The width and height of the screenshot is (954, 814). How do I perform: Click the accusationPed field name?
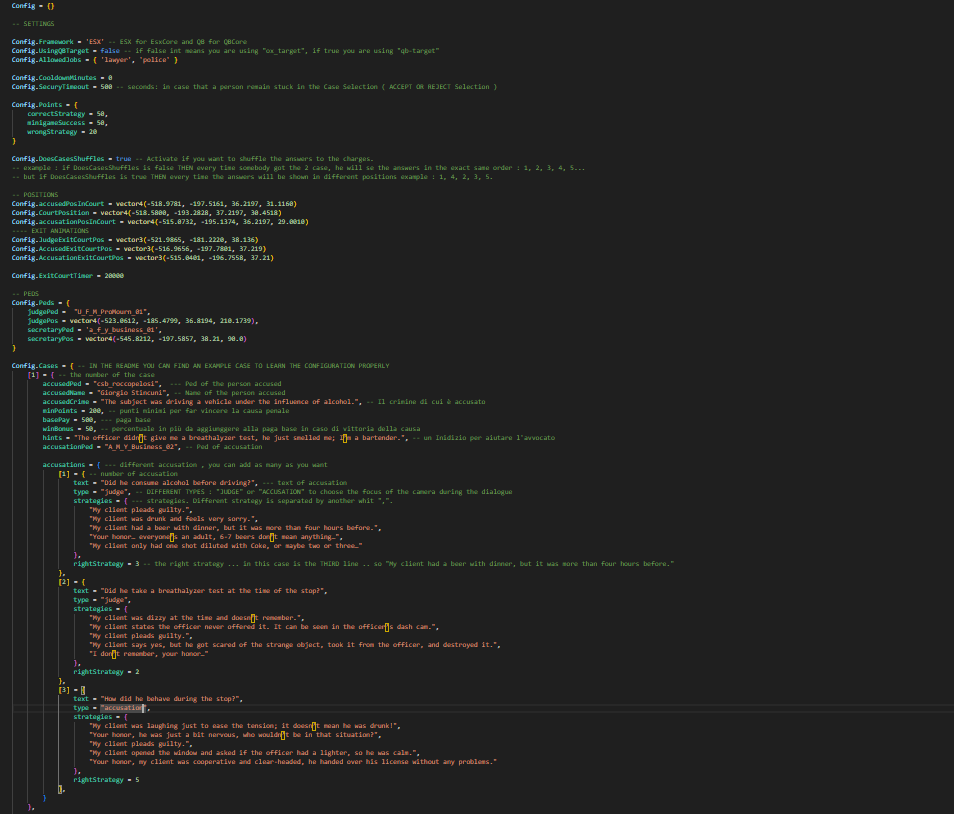point(68,447)
